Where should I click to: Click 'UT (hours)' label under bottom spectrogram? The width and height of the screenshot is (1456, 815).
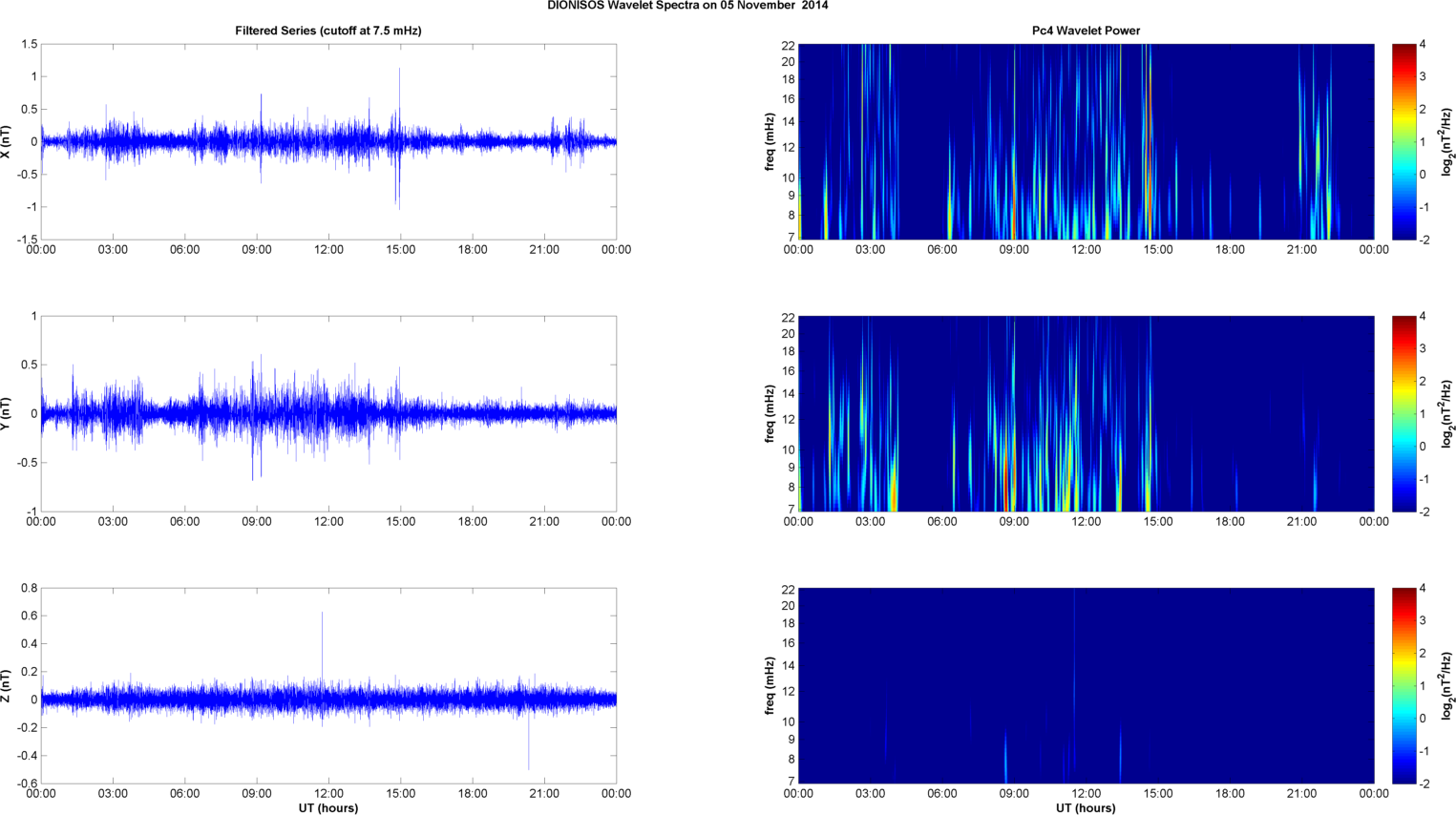(1086, 808)
